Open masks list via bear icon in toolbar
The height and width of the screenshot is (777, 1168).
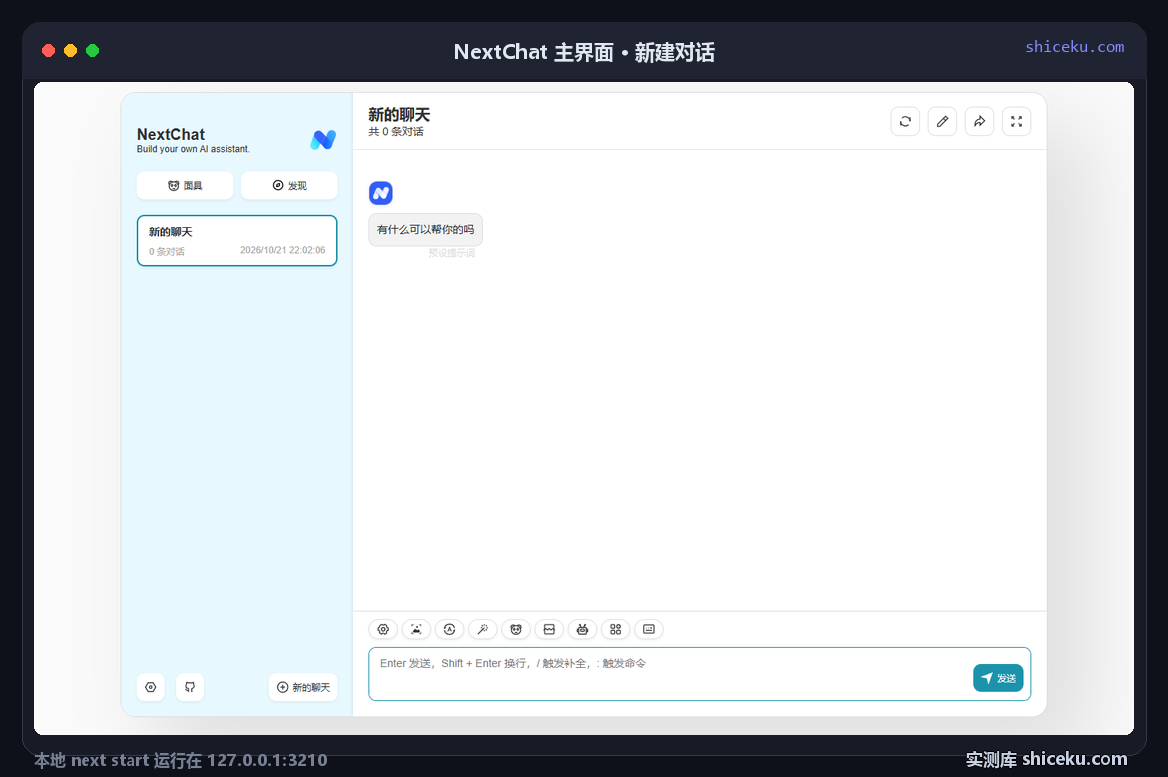(x=515, y=629)
